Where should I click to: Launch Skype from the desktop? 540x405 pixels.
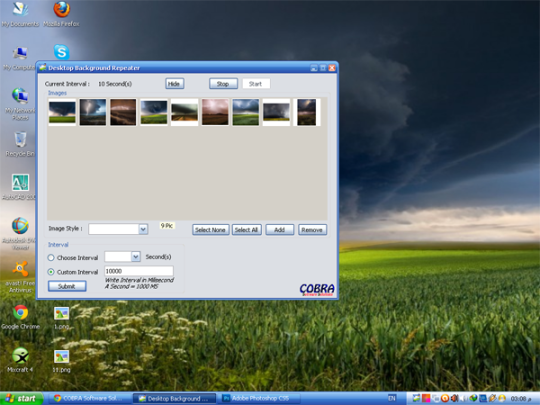(x=62, y=52)
